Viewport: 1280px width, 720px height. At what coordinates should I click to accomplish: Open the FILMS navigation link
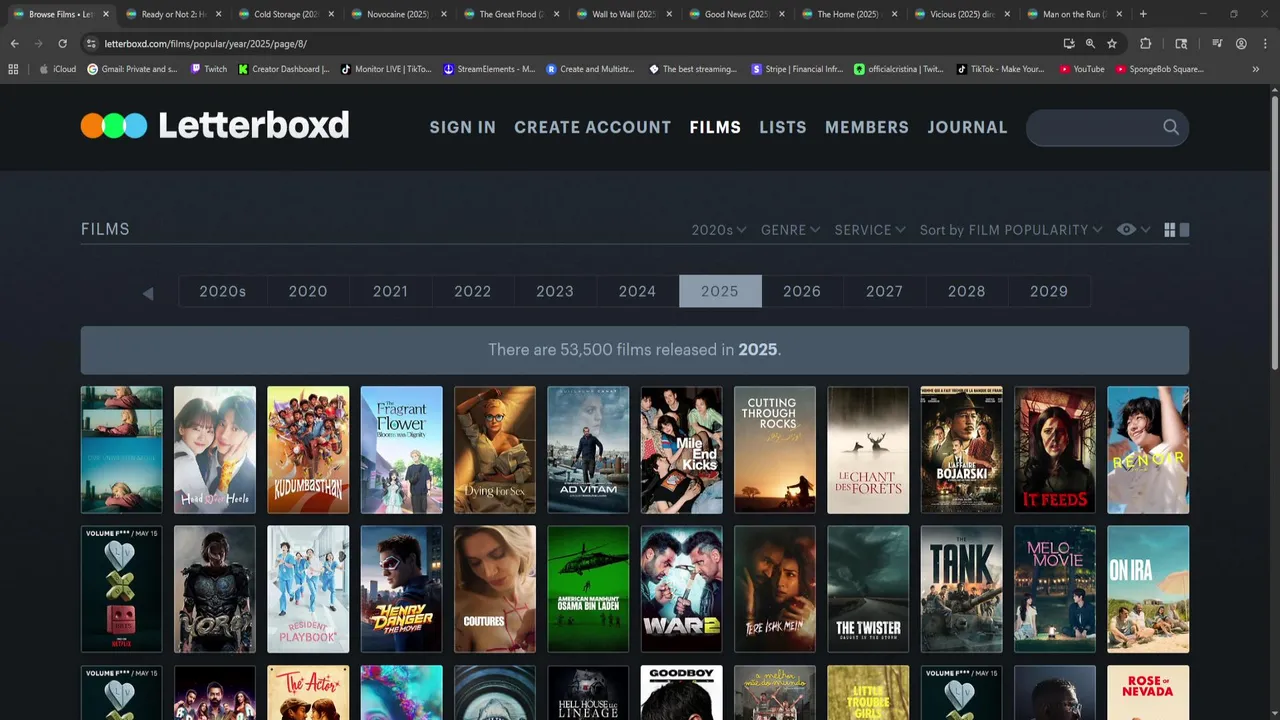pyautogui.click(x=715, y=127)
